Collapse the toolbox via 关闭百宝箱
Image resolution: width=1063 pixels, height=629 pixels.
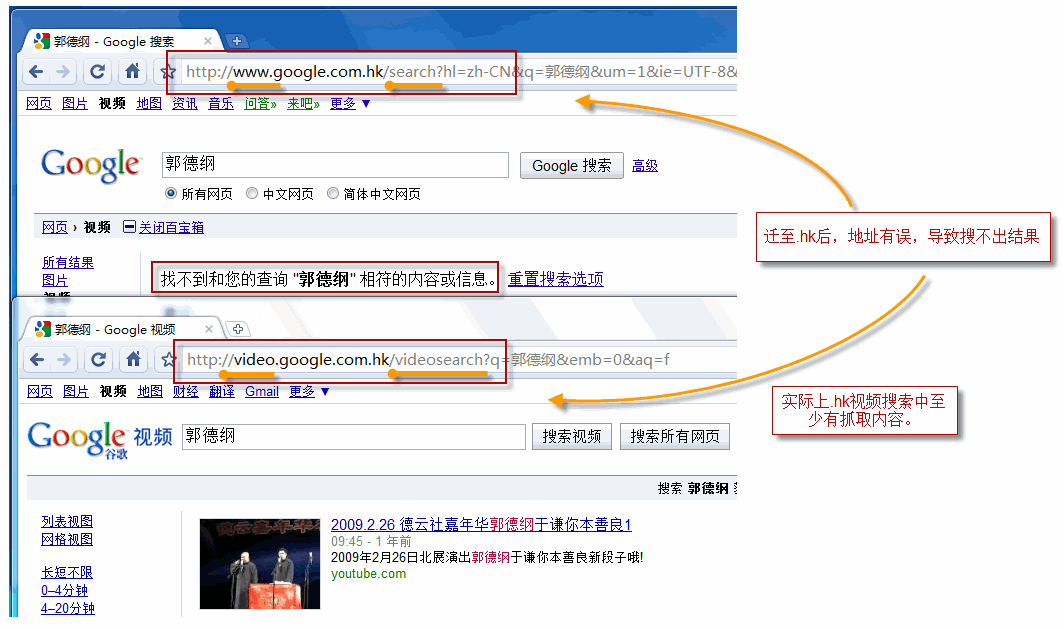point(172,228)
